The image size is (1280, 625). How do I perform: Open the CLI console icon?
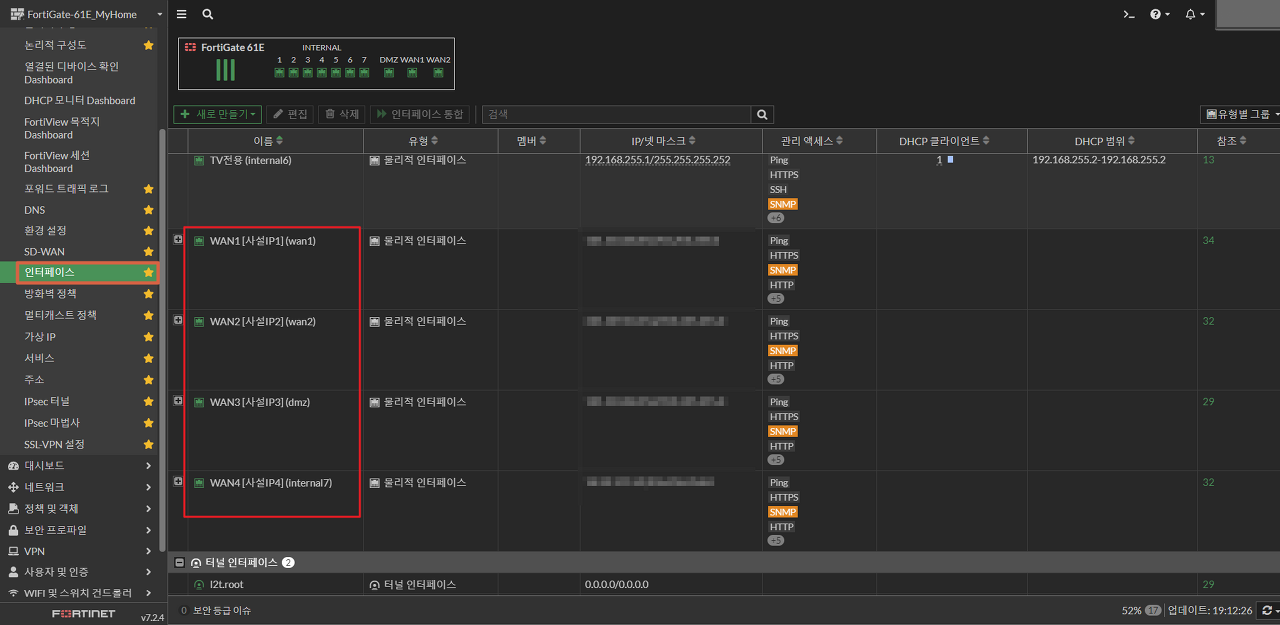point(1129,14)
